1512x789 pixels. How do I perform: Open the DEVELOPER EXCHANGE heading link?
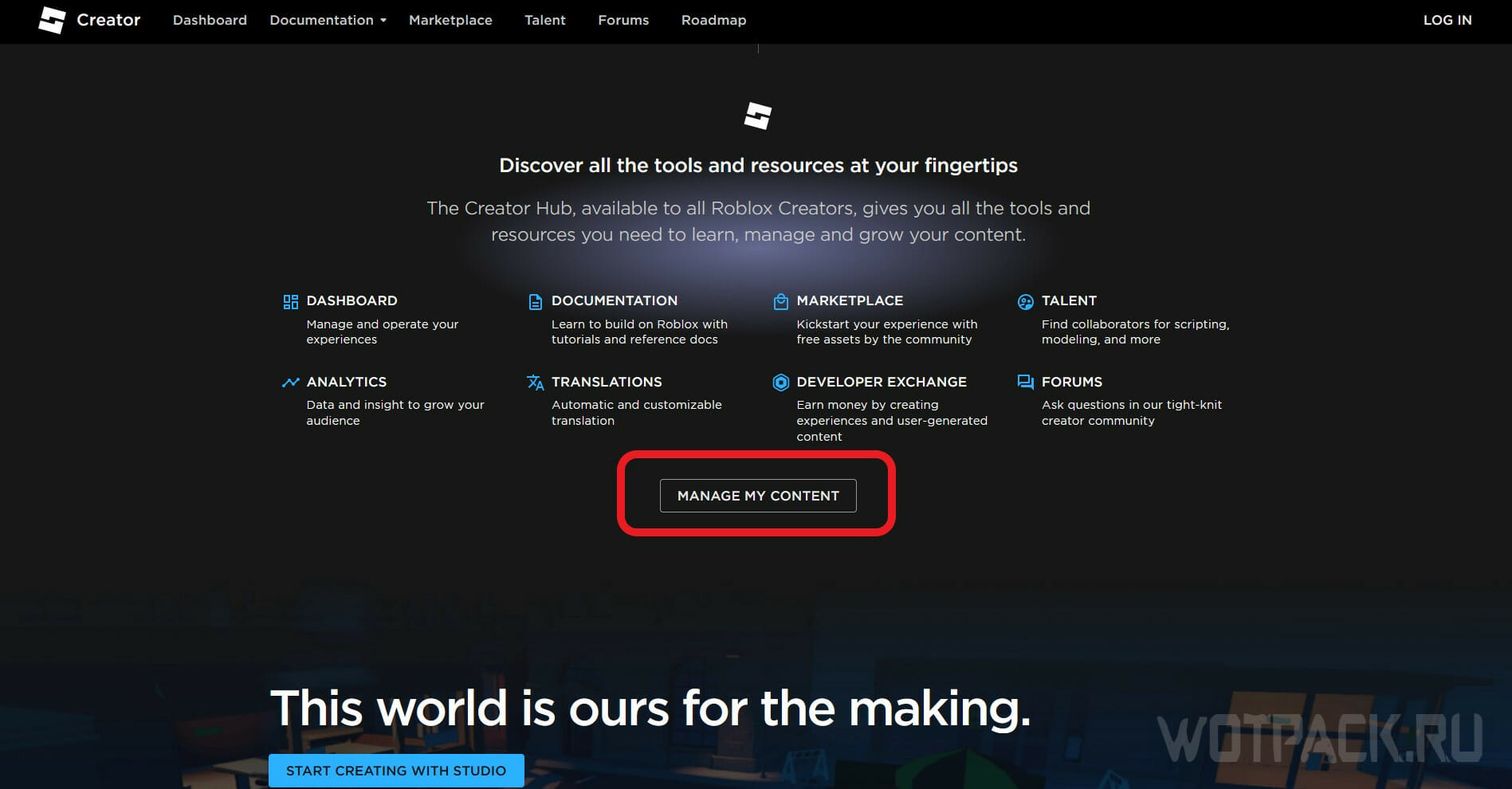[x=882, y=382]
